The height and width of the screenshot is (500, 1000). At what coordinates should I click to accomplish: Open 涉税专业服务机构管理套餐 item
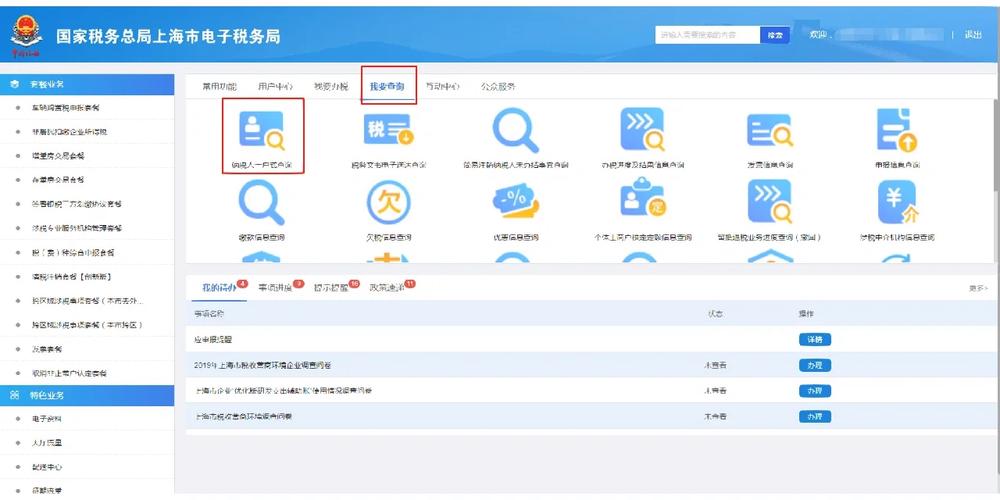[77, 228]
